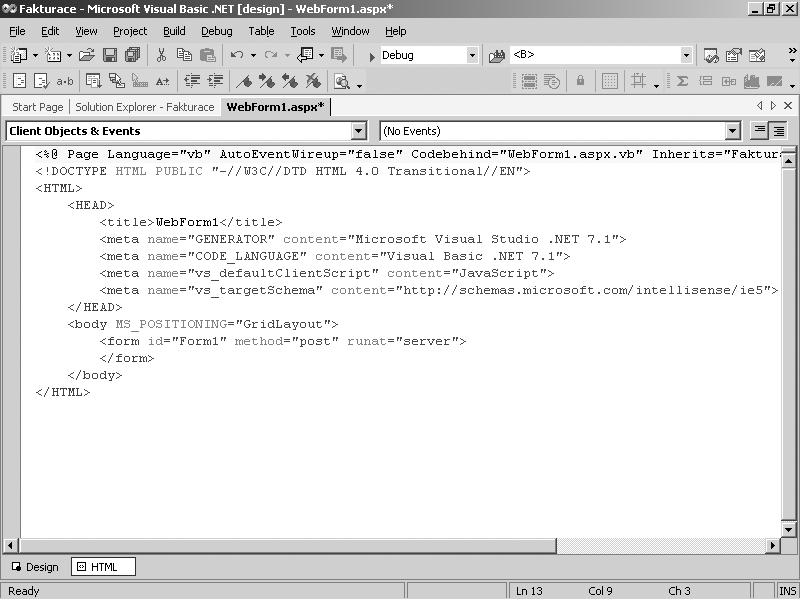This screenshot has width=800, height=600.
Task: Click the Paste clipboard icon
Action: [208, 55]
